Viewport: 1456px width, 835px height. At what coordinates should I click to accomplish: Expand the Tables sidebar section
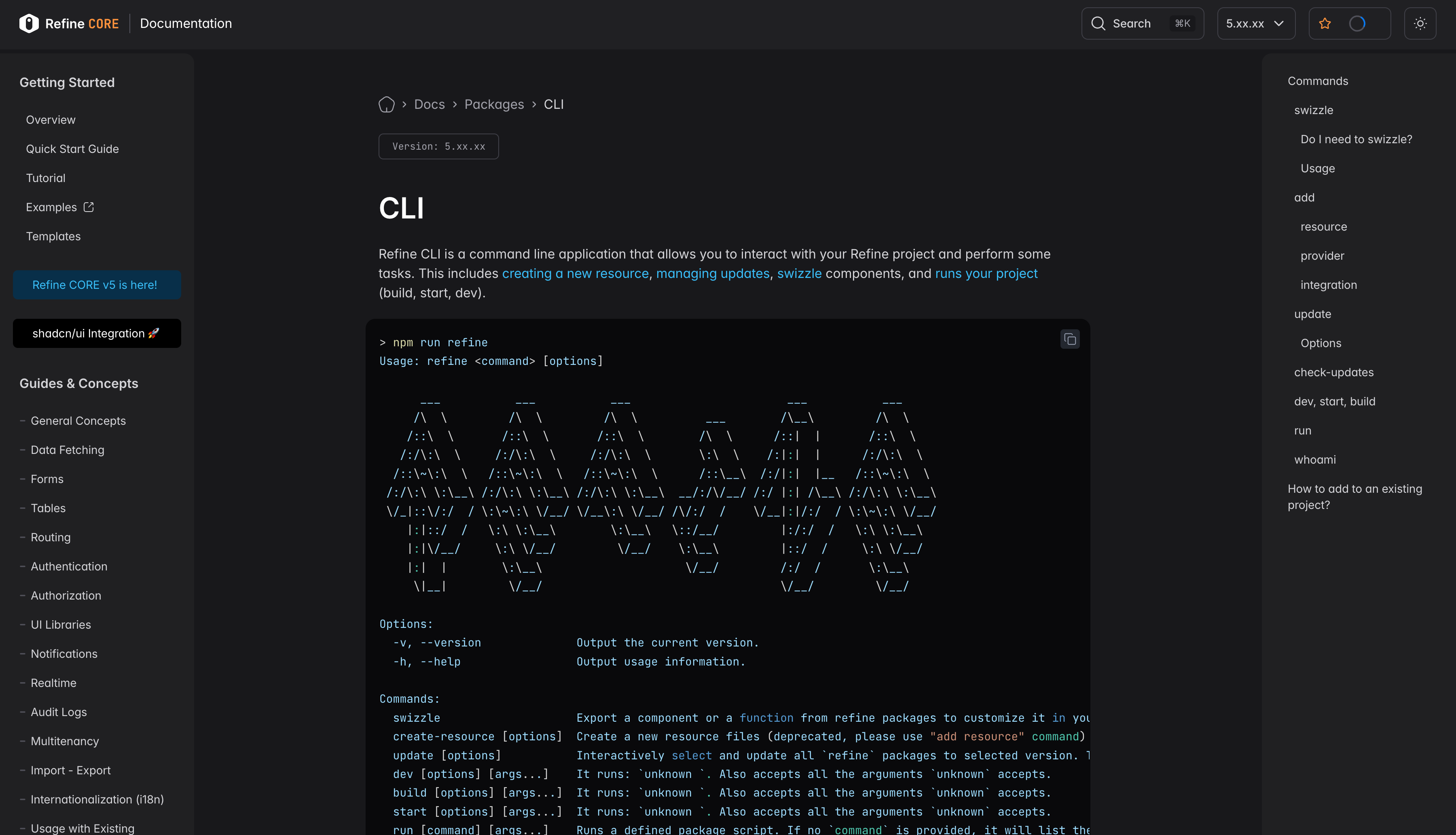48,509
